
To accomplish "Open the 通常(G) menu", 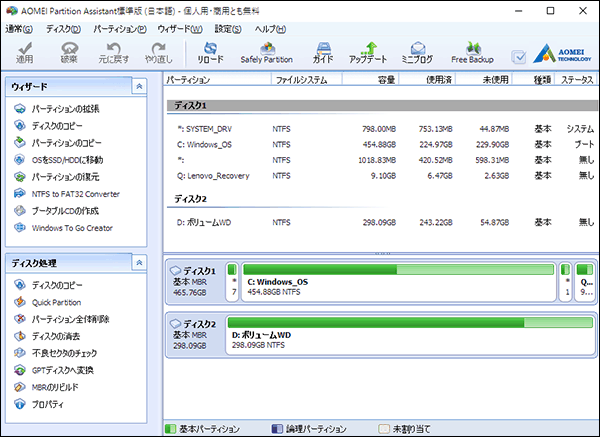I will tap(19, 29).
